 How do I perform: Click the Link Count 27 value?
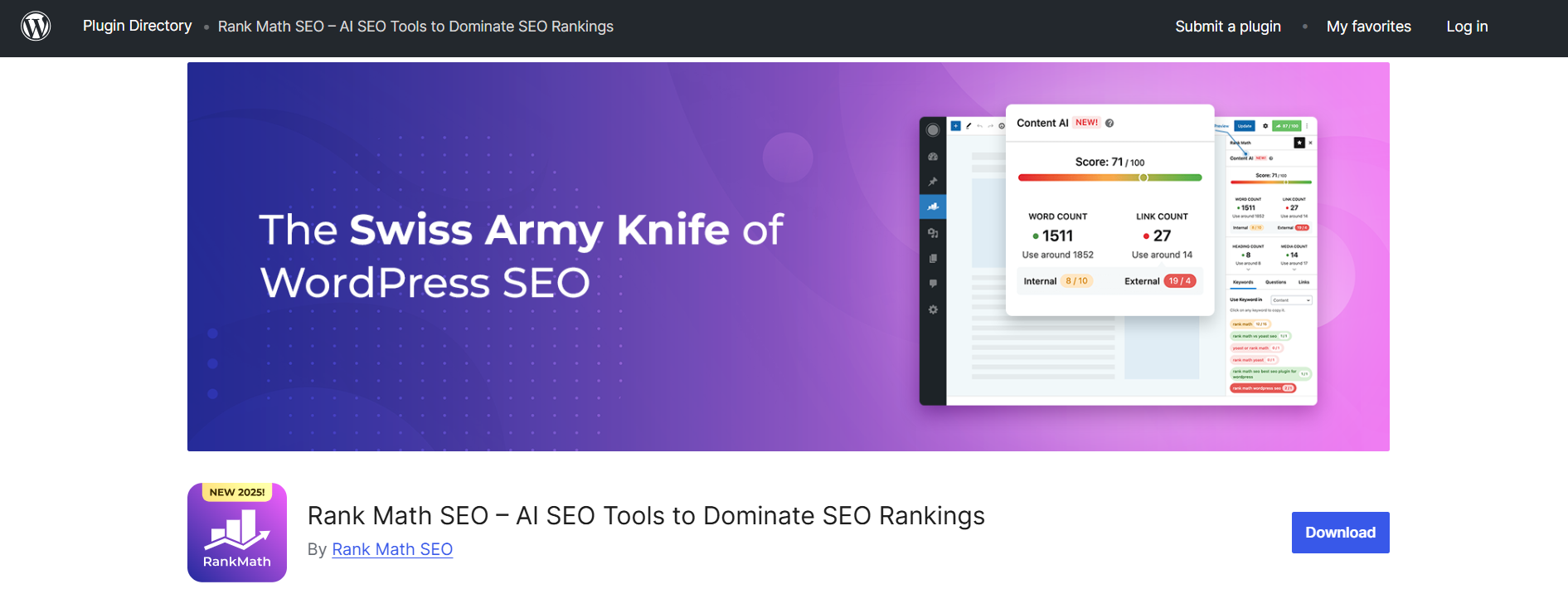[1162, 236]
